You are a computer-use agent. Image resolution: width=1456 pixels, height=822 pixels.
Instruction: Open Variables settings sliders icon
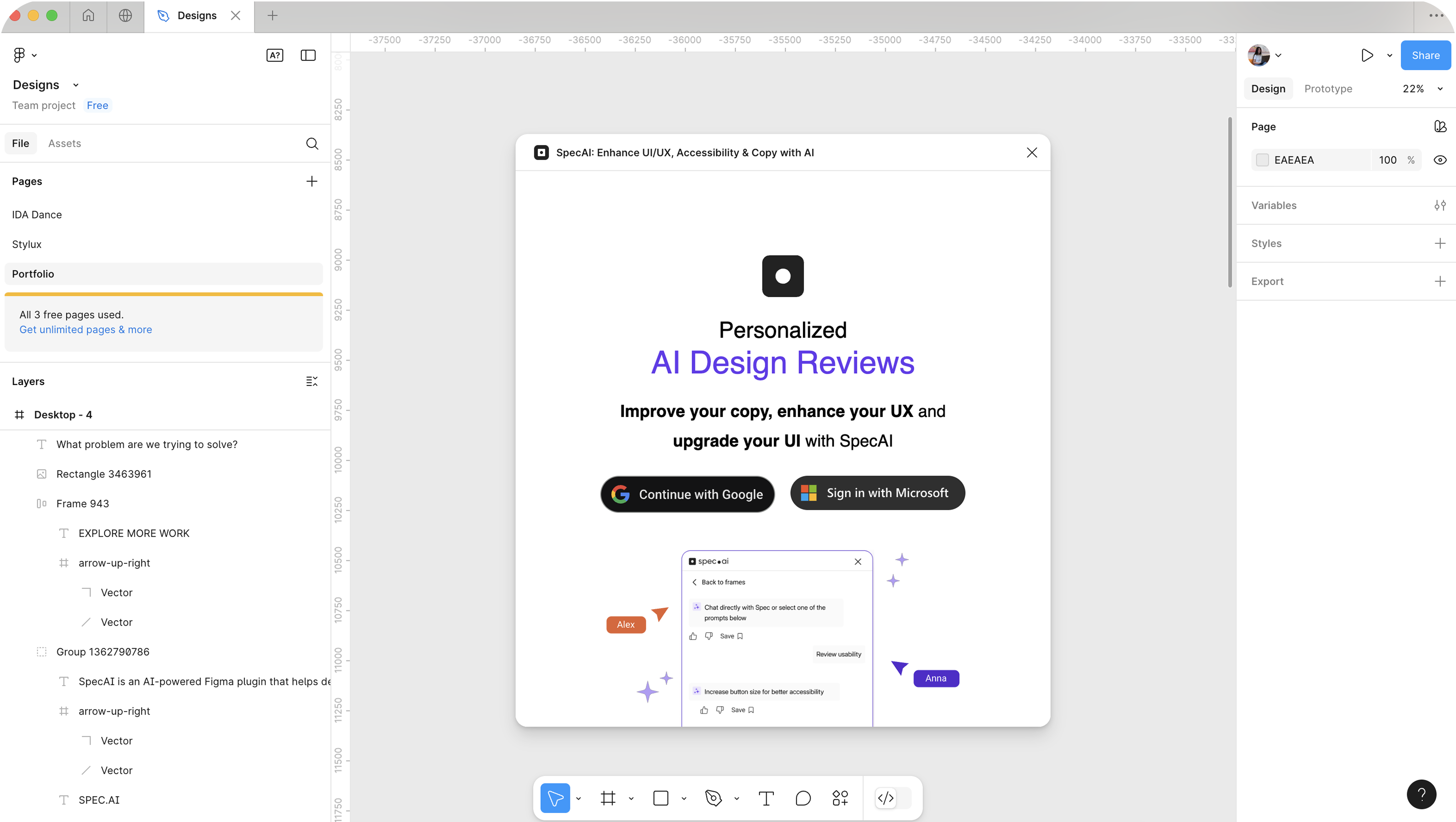click(x=1440, y=205)
